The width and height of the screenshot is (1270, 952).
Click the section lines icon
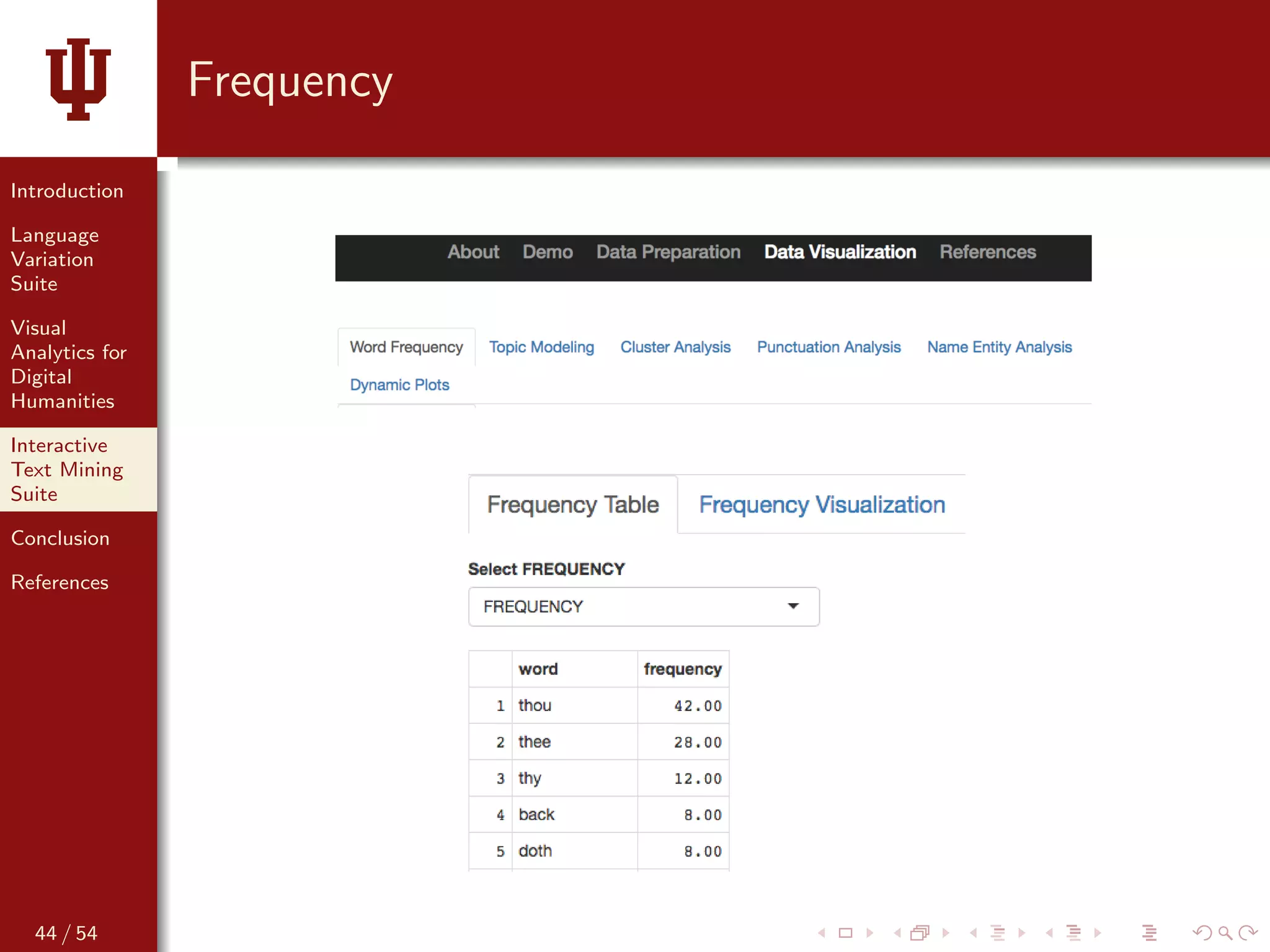point(1073,933)
